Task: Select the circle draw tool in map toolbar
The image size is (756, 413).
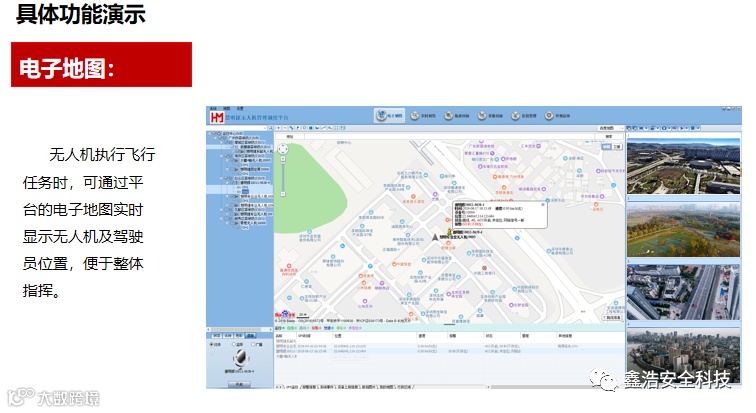Action: [x=304, y=128]
